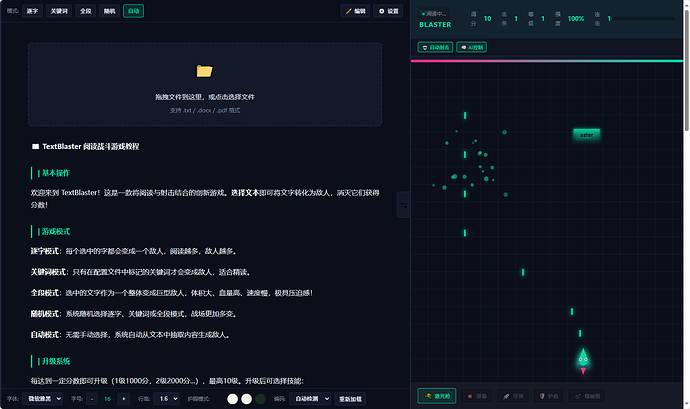Click the 基本操作 section heading

(55, 173)
